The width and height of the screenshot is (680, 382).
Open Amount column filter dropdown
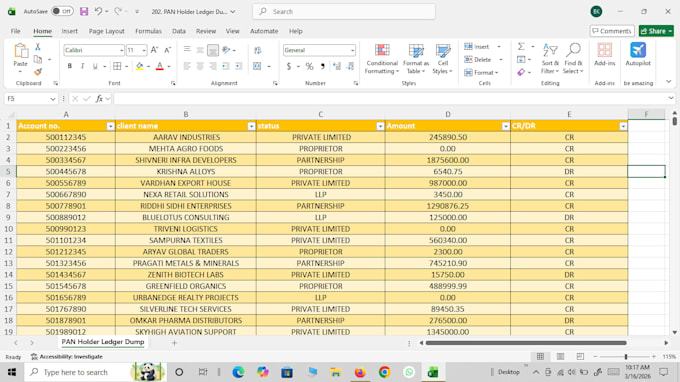pos(505,126)
